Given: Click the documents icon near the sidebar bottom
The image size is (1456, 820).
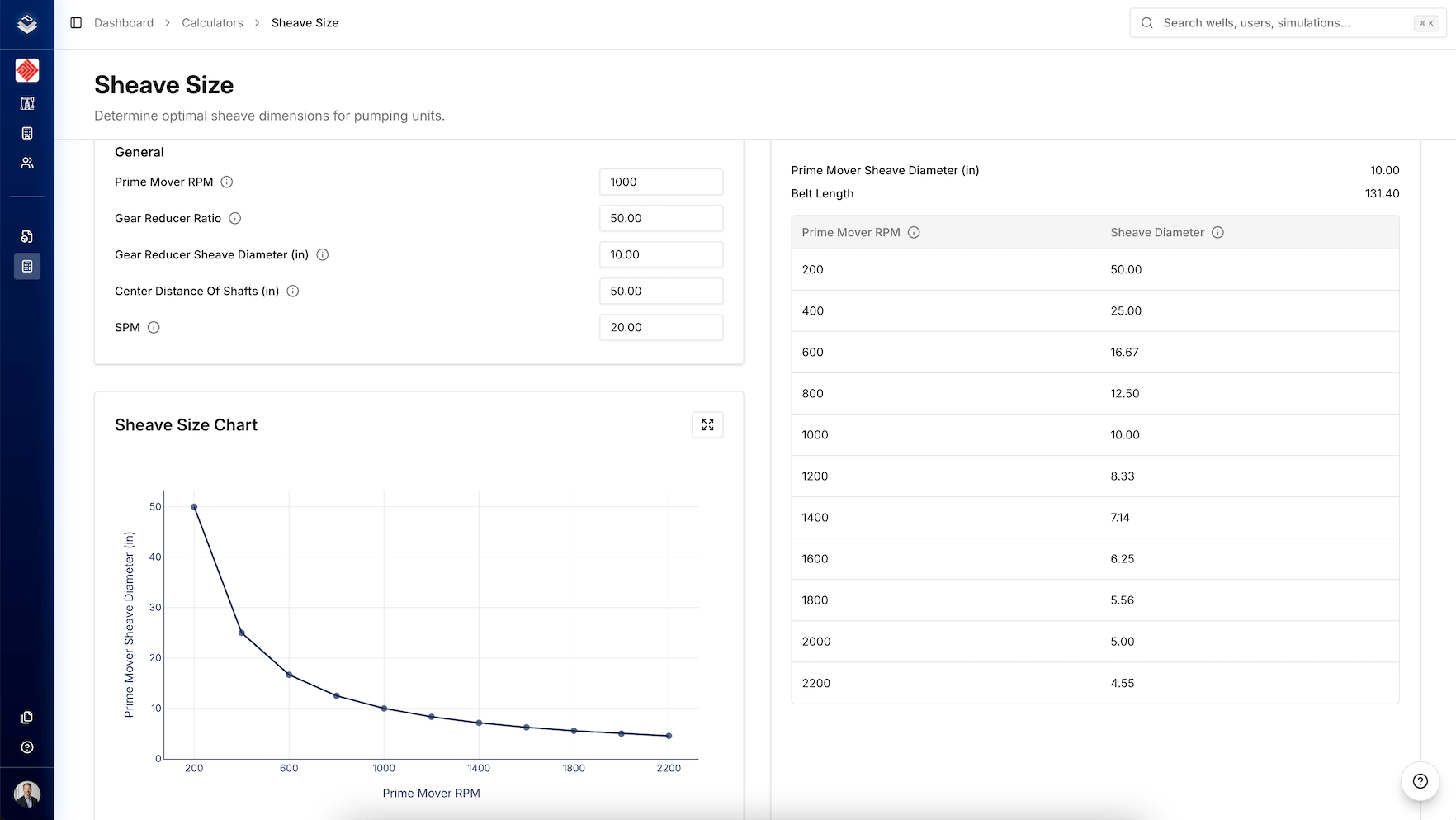Looking at the screenshot, I should [27, 717].
